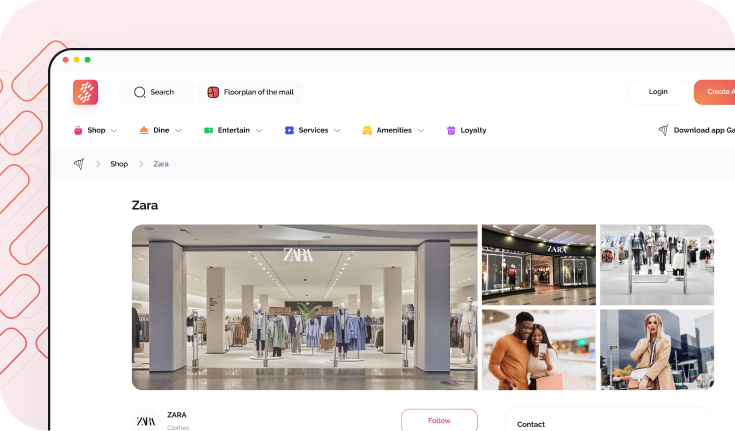
Task: Click the ZARA store name text
Action: click(177, 415)
